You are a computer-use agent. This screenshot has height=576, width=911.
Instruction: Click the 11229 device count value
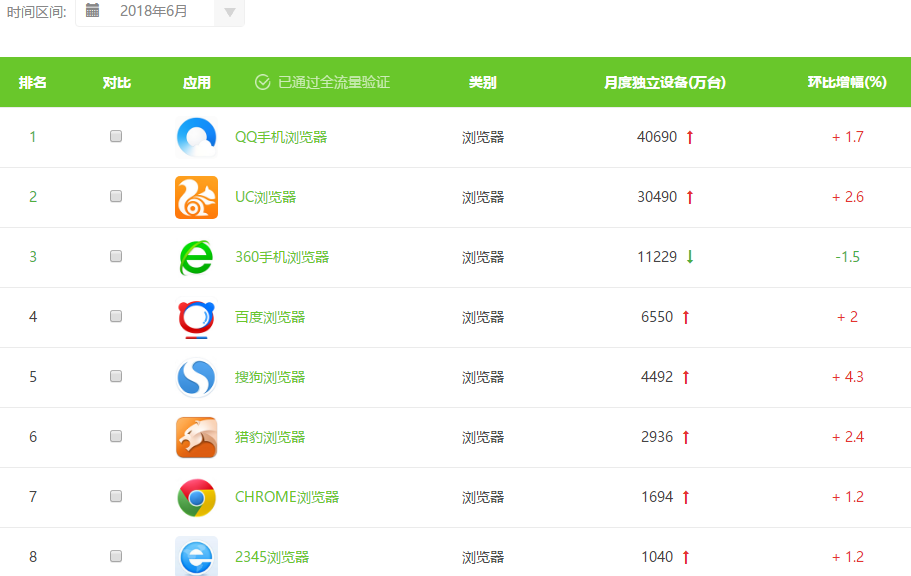click(x=657, y=257)
